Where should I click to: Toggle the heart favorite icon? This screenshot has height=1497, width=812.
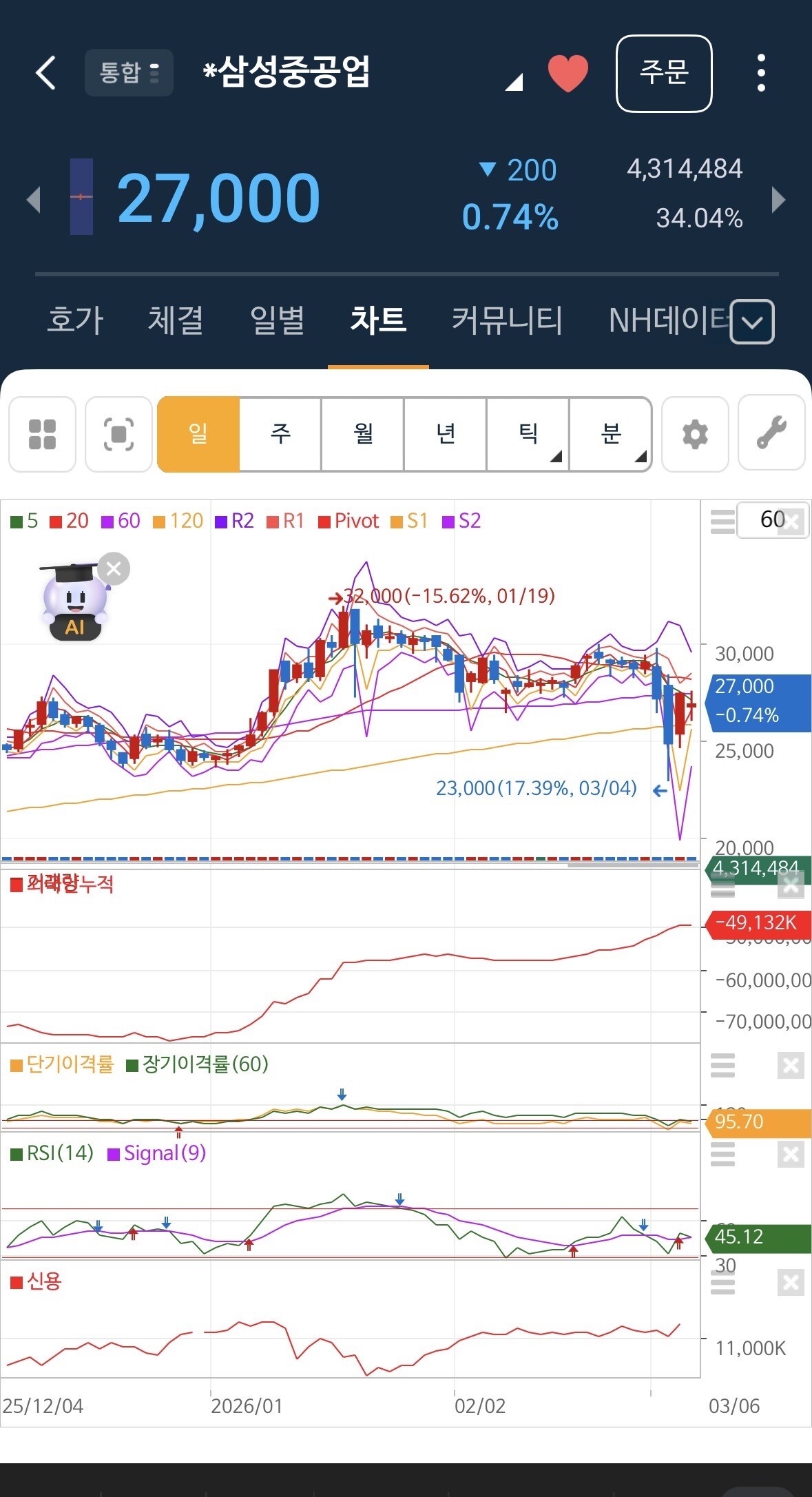568,73
